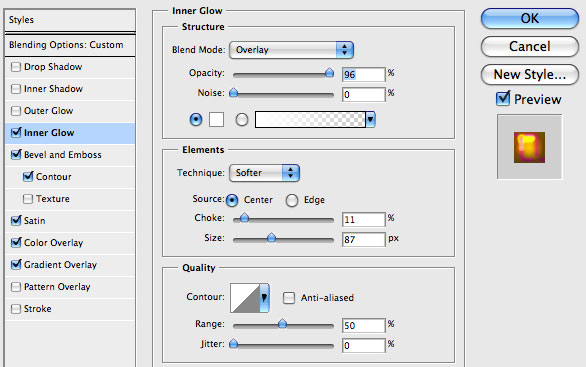Click the Noise value field

tap(363, 95)
